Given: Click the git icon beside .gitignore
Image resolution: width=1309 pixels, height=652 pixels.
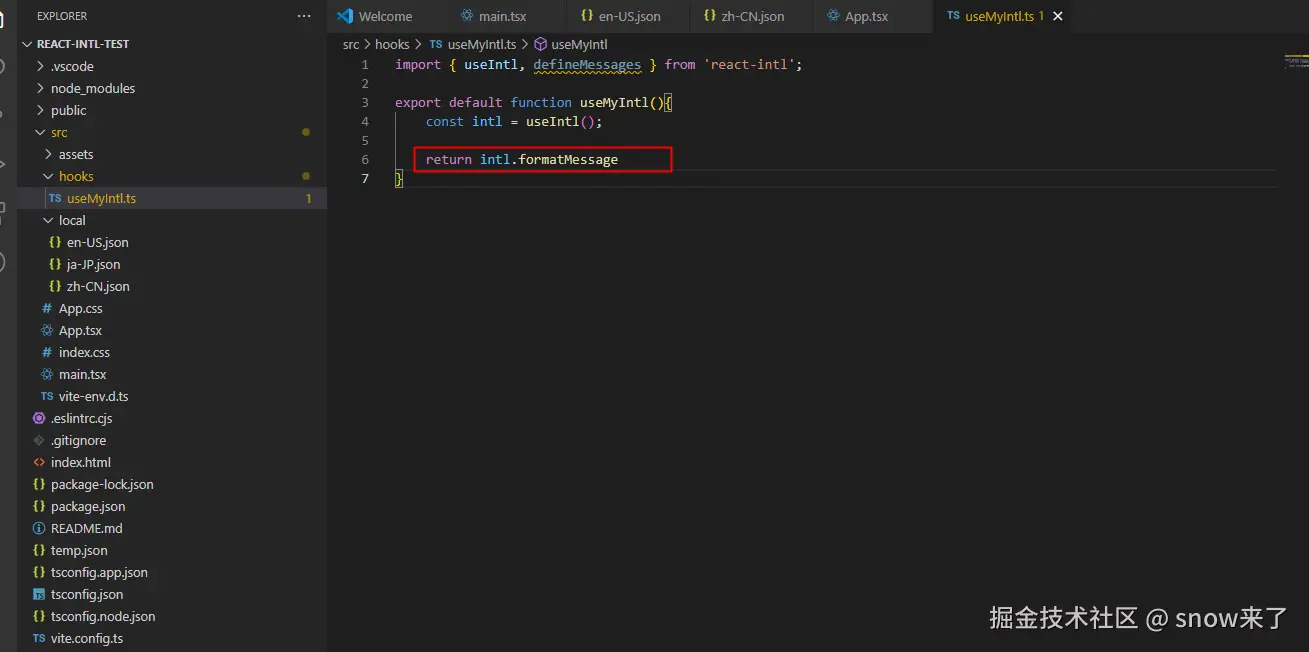Looking at the screenshot, I should pos(39,440).
